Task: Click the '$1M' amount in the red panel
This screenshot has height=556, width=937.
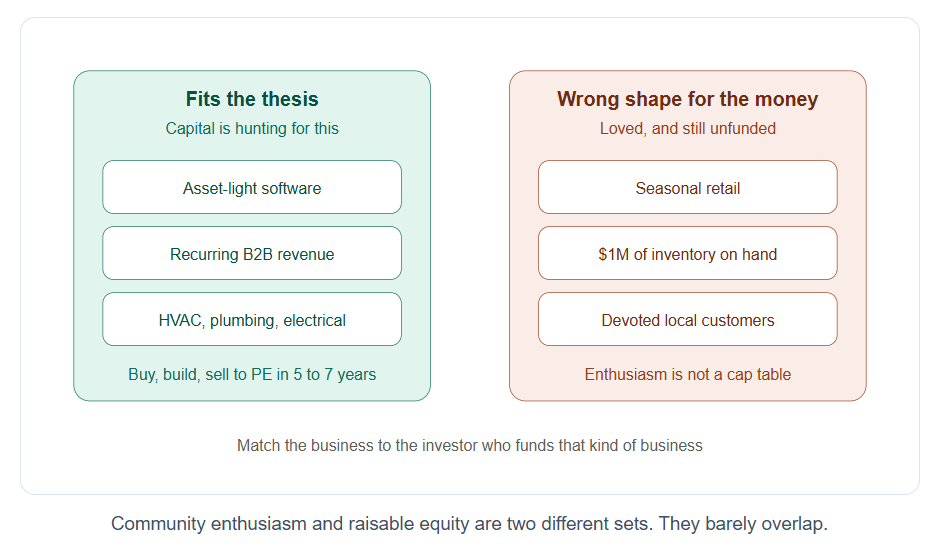Action: pyautogui.click(x=613, y=254)
